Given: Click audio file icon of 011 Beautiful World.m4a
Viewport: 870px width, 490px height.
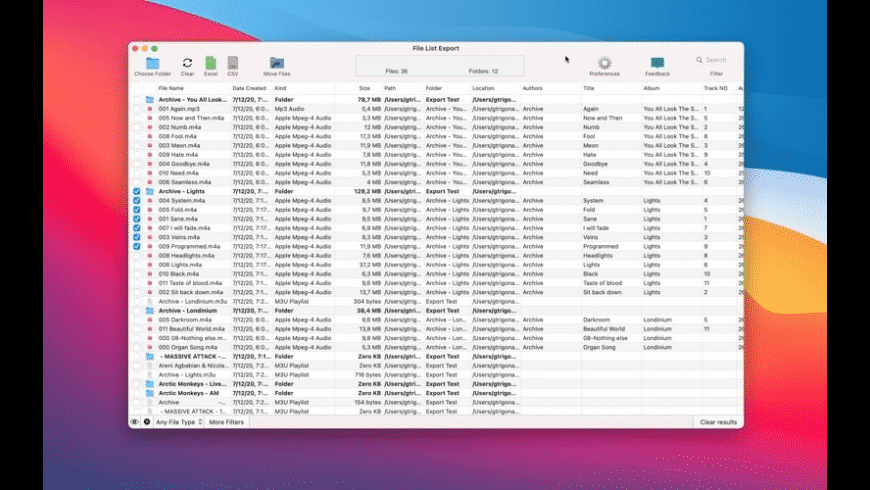Looking at the screenshot, I should (x=149, y=329).
